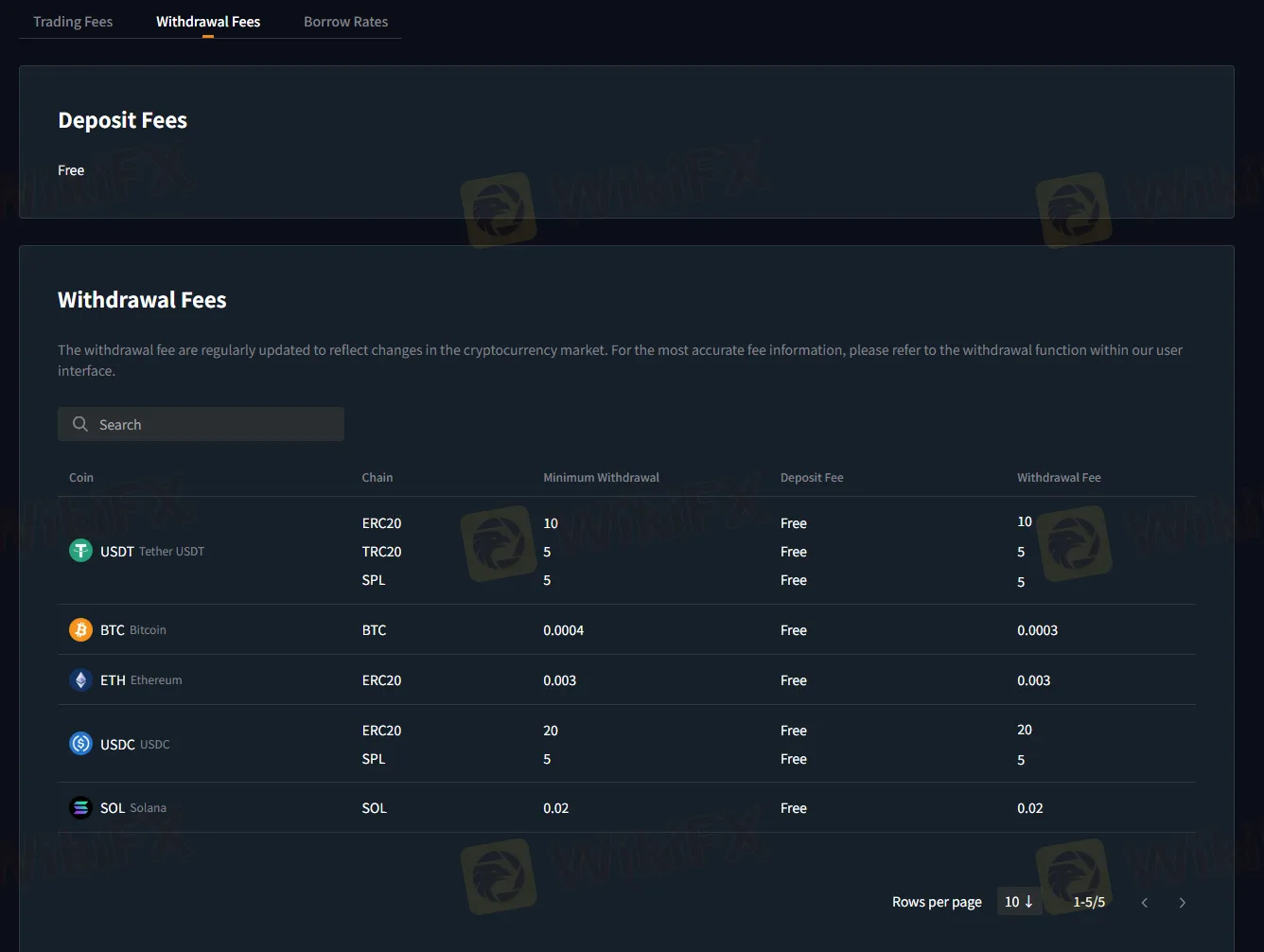Click the Deposit Fees heading
This screenshot has height=952, width=1264.
click(x=122, y=120)
